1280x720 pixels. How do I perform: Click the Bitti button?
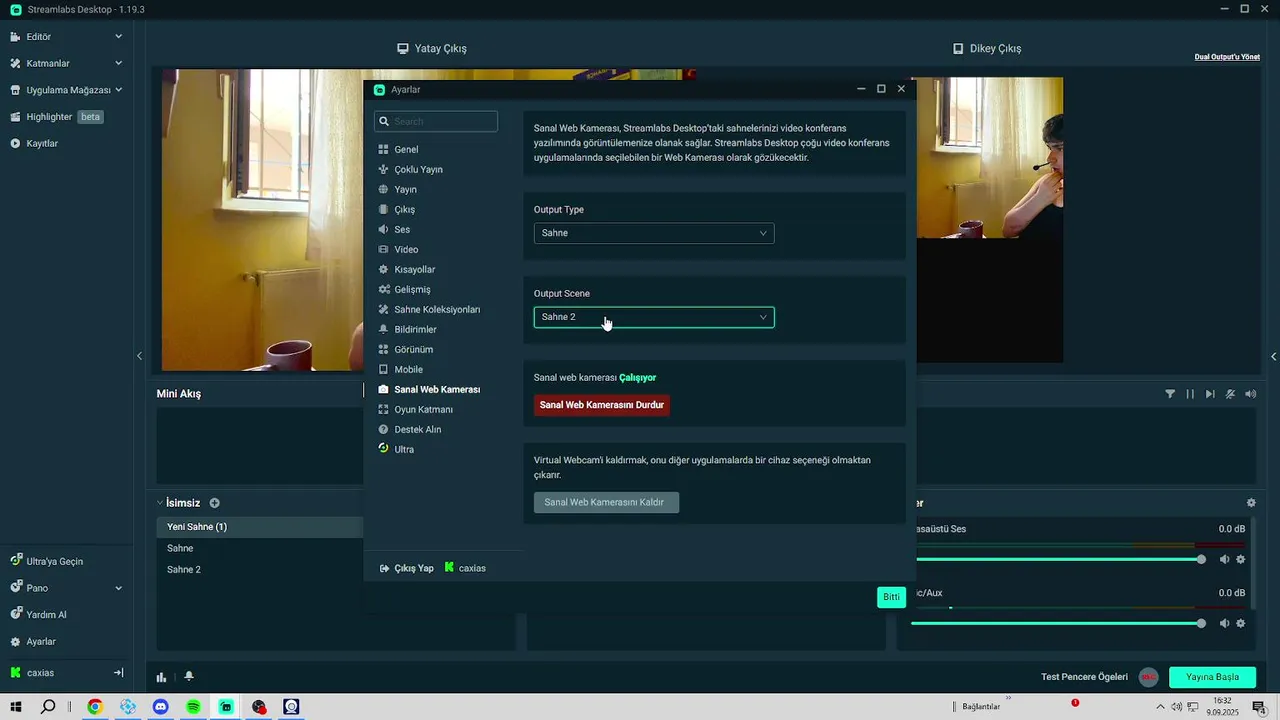coord(891,597)
